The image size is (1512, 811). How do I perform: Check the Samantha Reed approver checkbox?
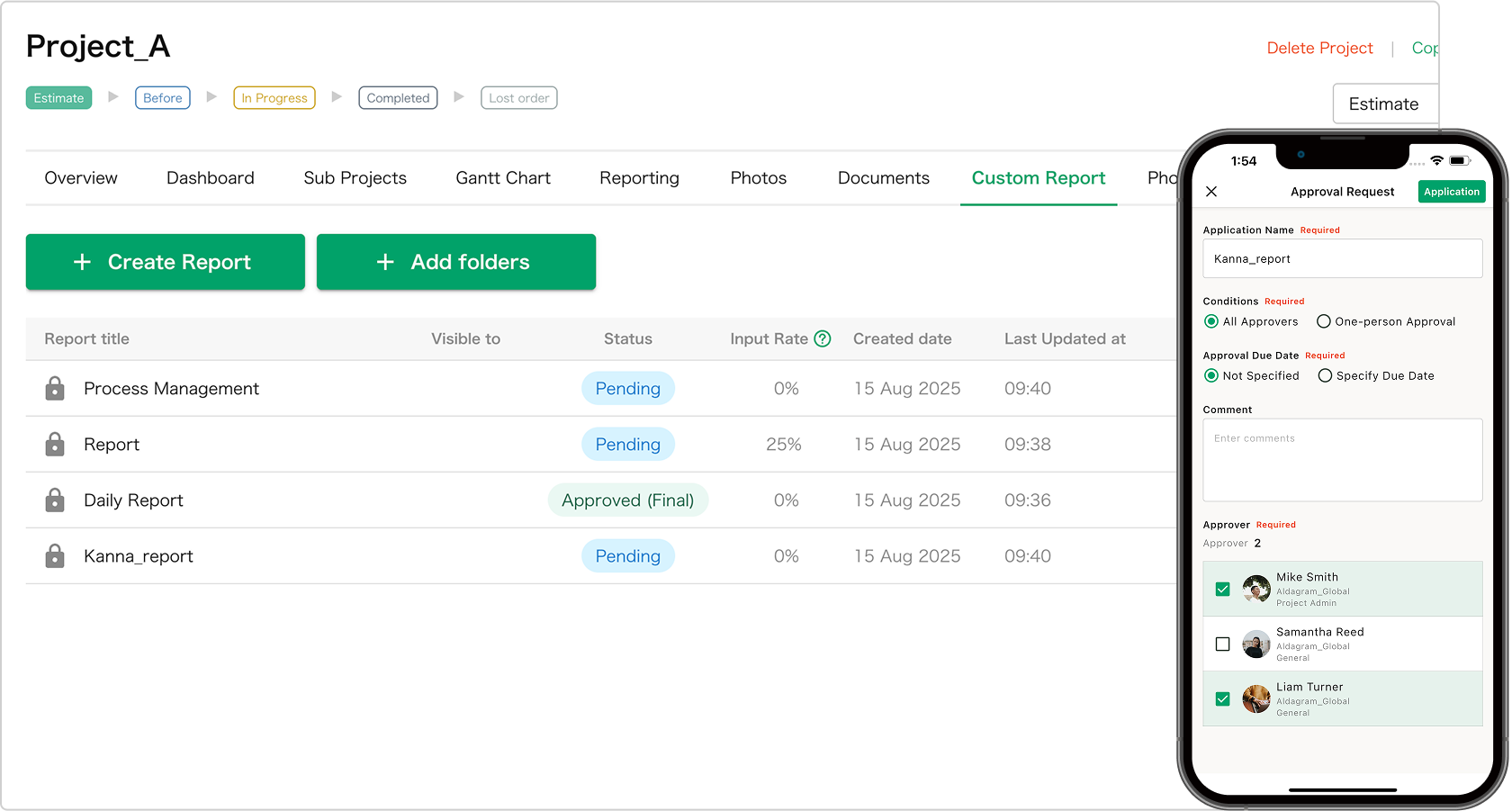(x=1222, y=644)
